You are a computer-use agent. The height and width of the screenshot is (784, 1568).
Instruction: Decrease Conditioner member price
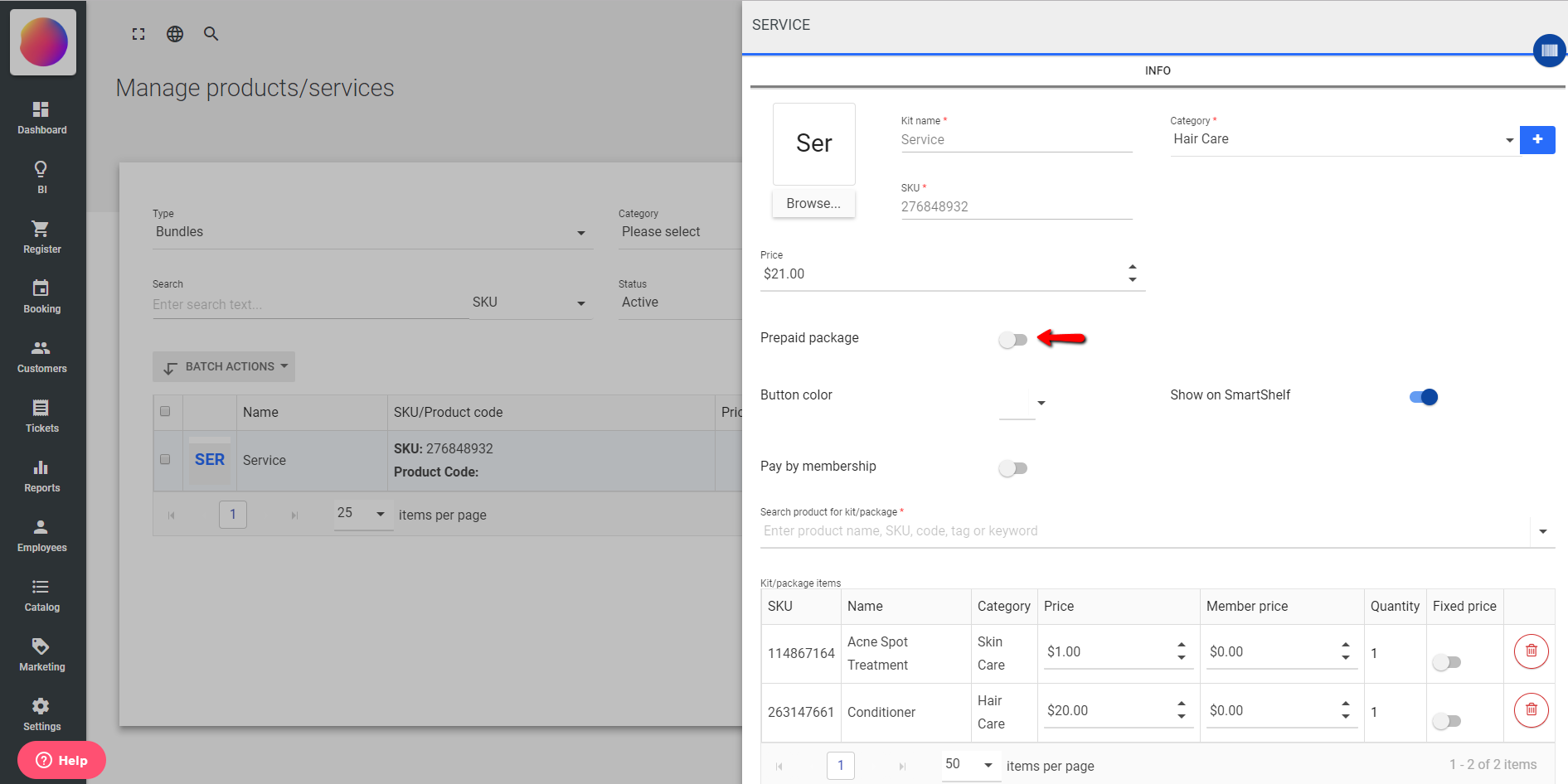[x=1346, y=717]
